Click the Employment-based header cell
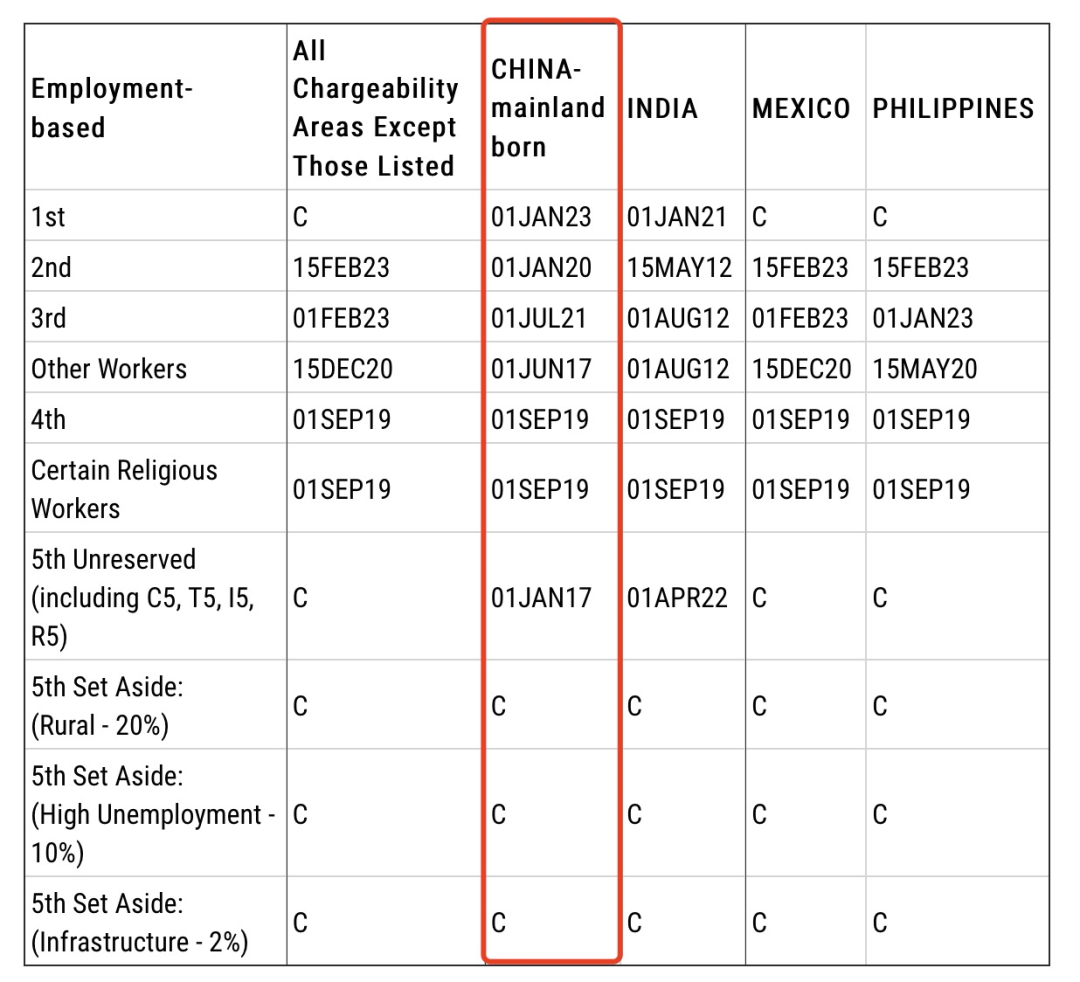Screen dimensions: 1080x982 [112, 108]
